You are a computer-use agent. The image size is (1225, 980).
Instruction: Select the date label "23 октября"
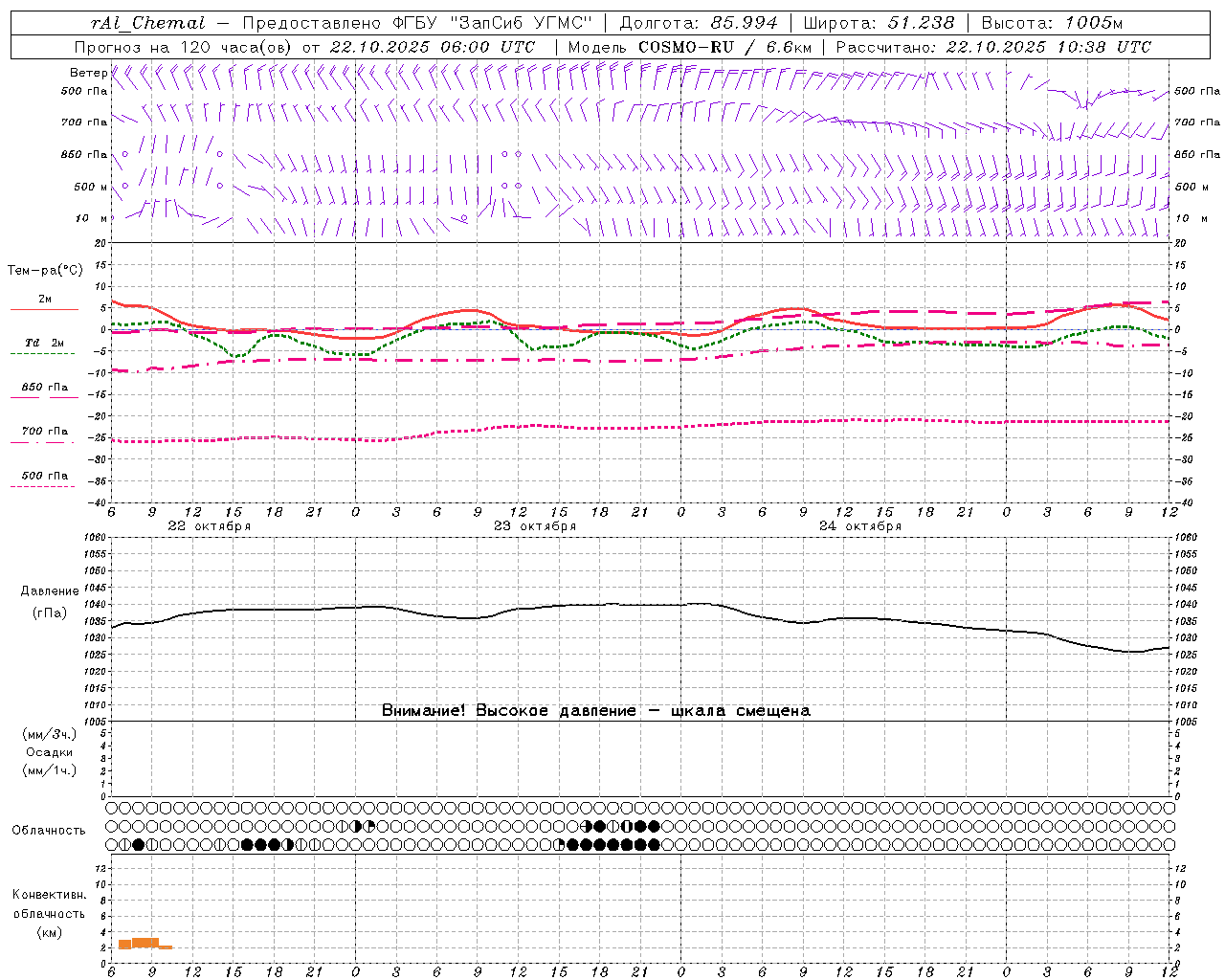click(535, 526)
